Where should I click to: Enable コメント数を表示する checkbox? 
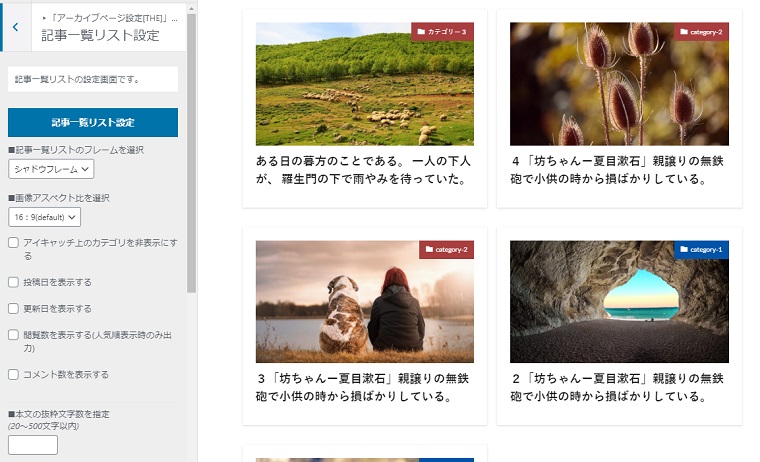click(14, 374)
